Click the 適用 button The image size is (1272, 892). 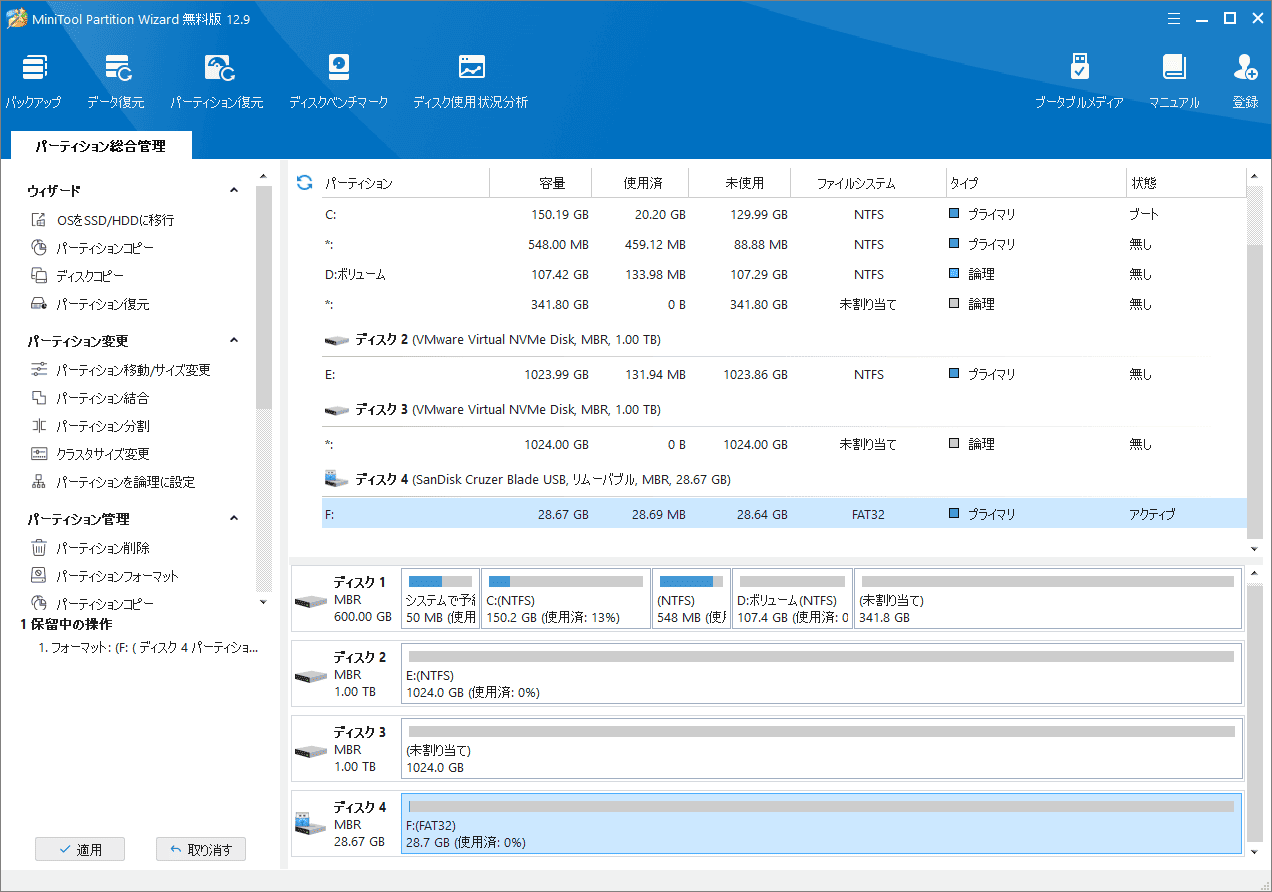coord(80,850)
